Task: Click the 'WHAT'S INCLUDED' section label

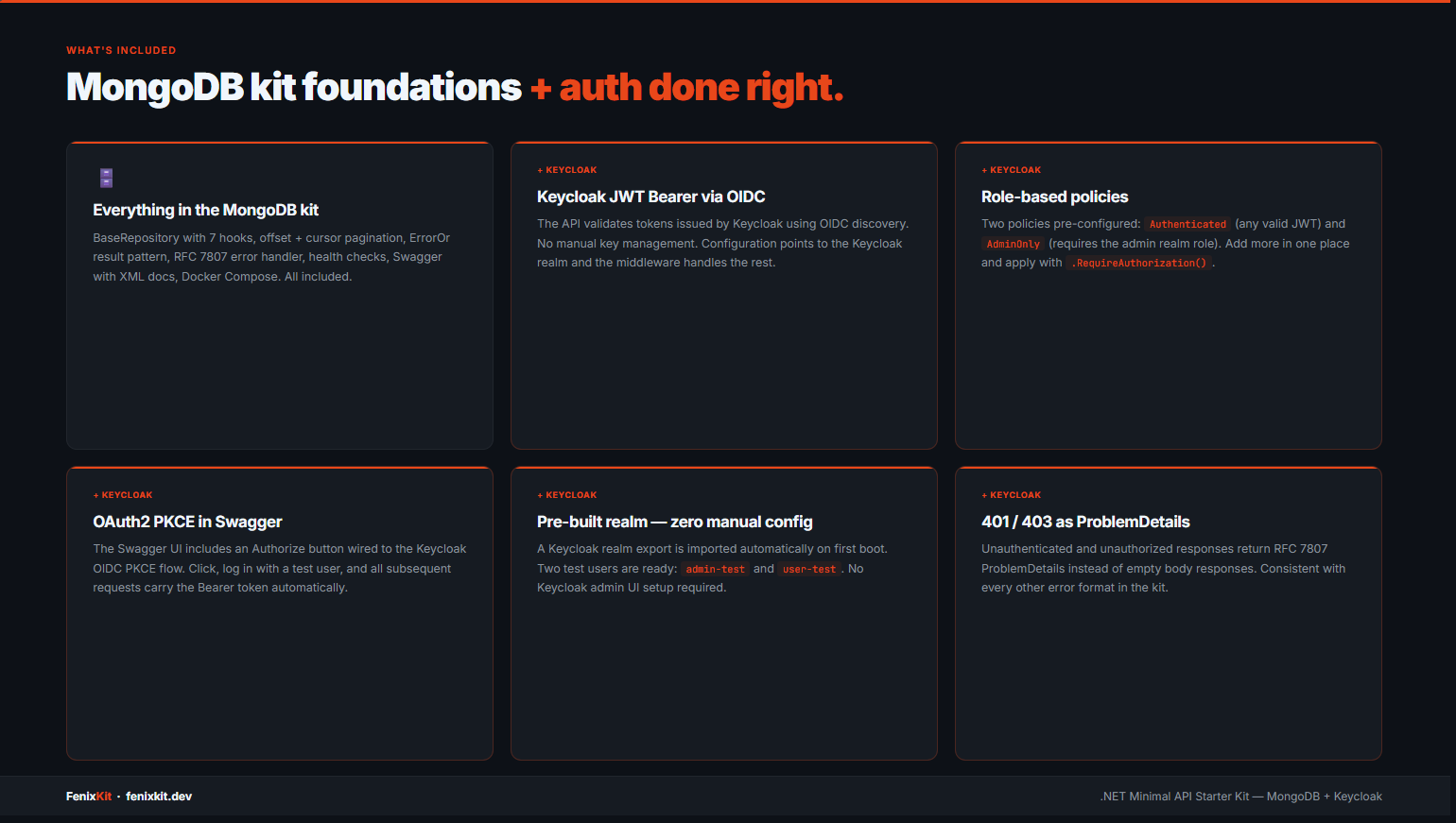Action: pos(121,50)
